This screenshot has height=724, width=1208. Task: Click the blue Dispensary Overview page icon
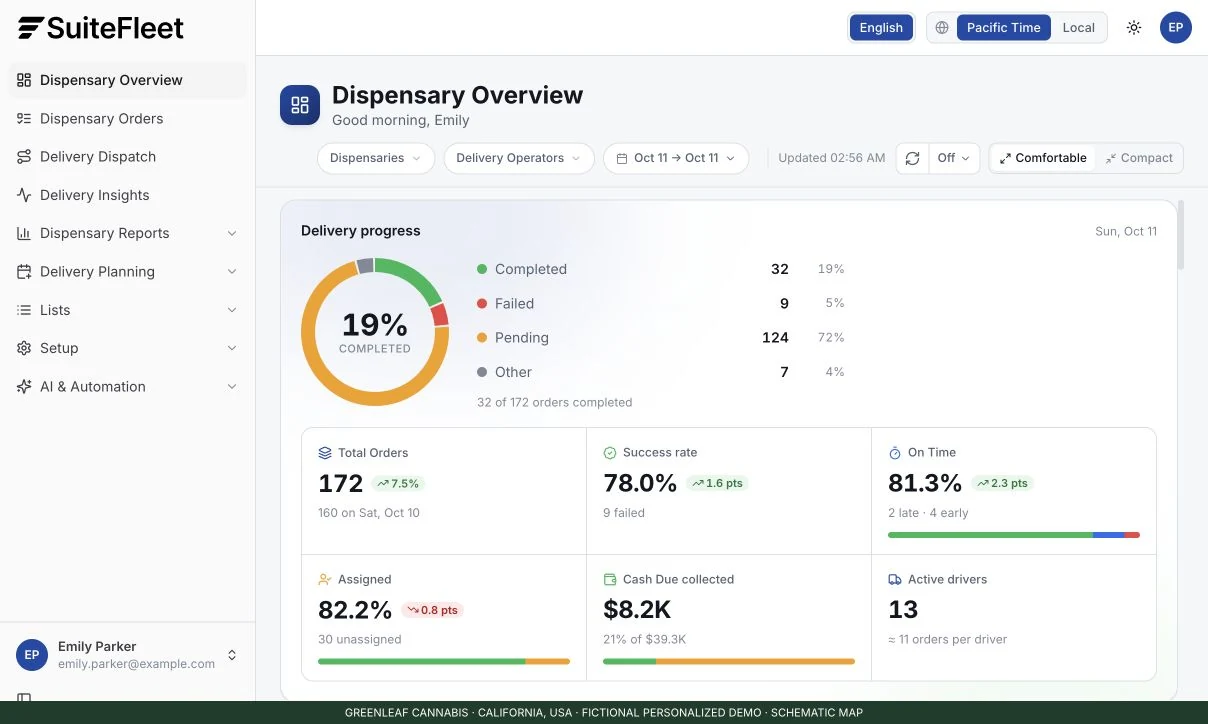coord(300,105)
